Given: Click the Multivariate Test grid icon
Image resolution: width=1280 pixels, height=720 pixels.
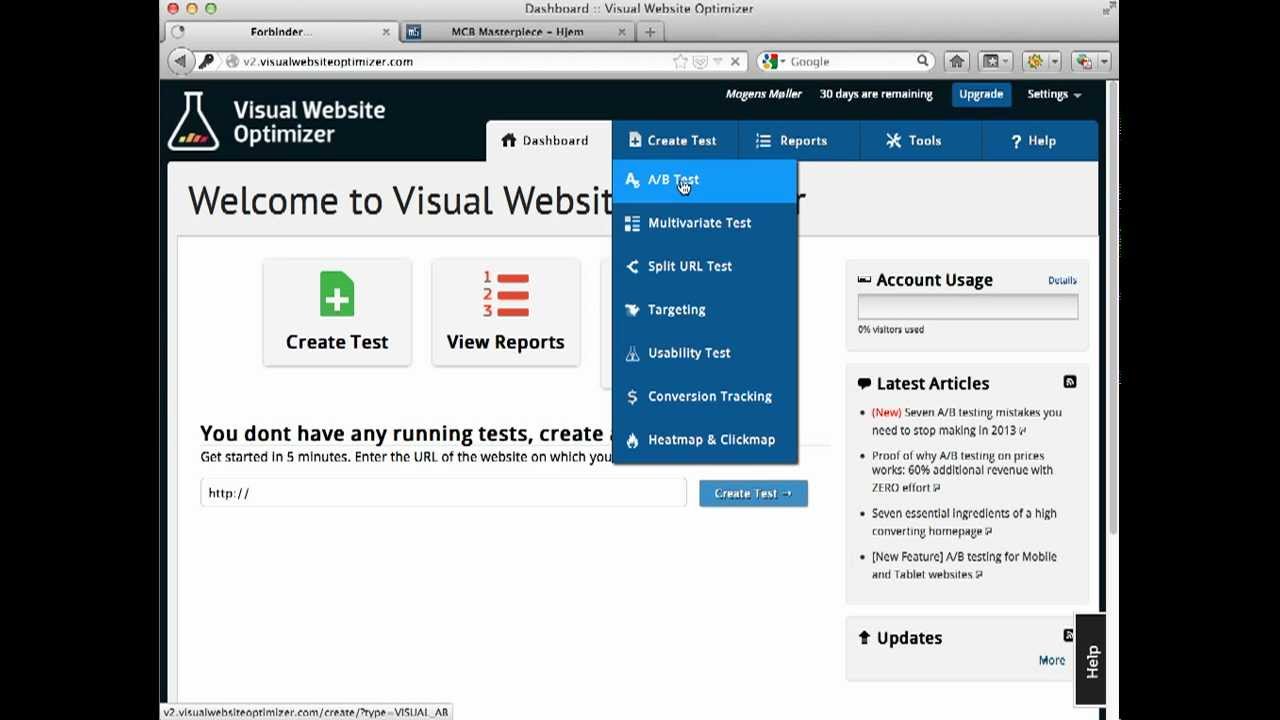Looking at the screenshot, I should (632, 223).
